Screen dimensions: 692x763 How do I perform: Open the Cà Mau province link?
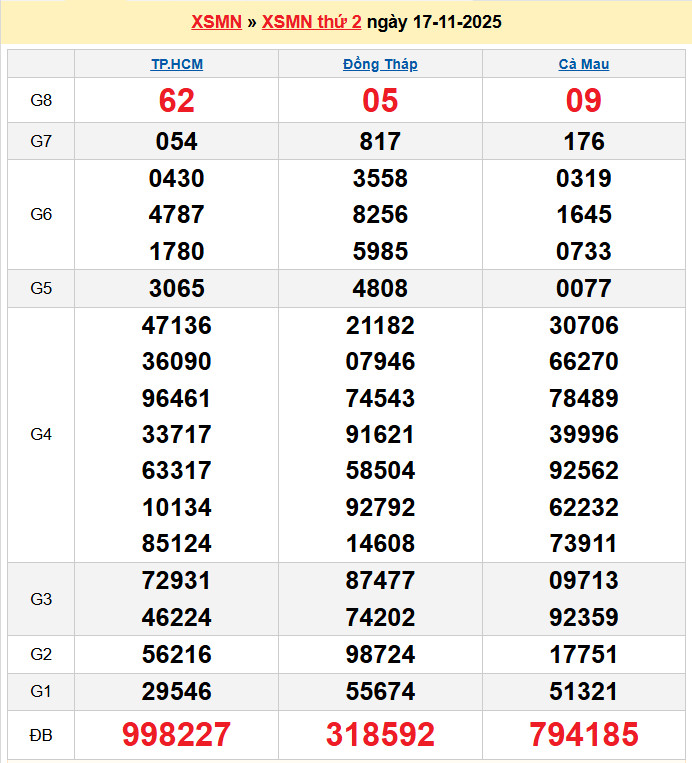click(584, 64)
